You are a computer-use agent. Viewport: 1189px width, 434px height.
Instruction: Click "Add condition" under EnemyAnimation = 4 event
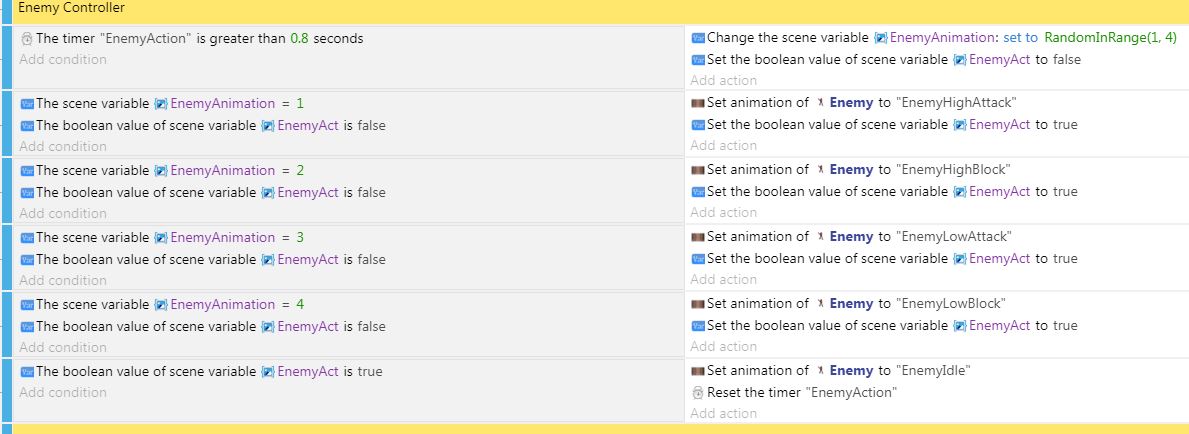coord(63,348)
